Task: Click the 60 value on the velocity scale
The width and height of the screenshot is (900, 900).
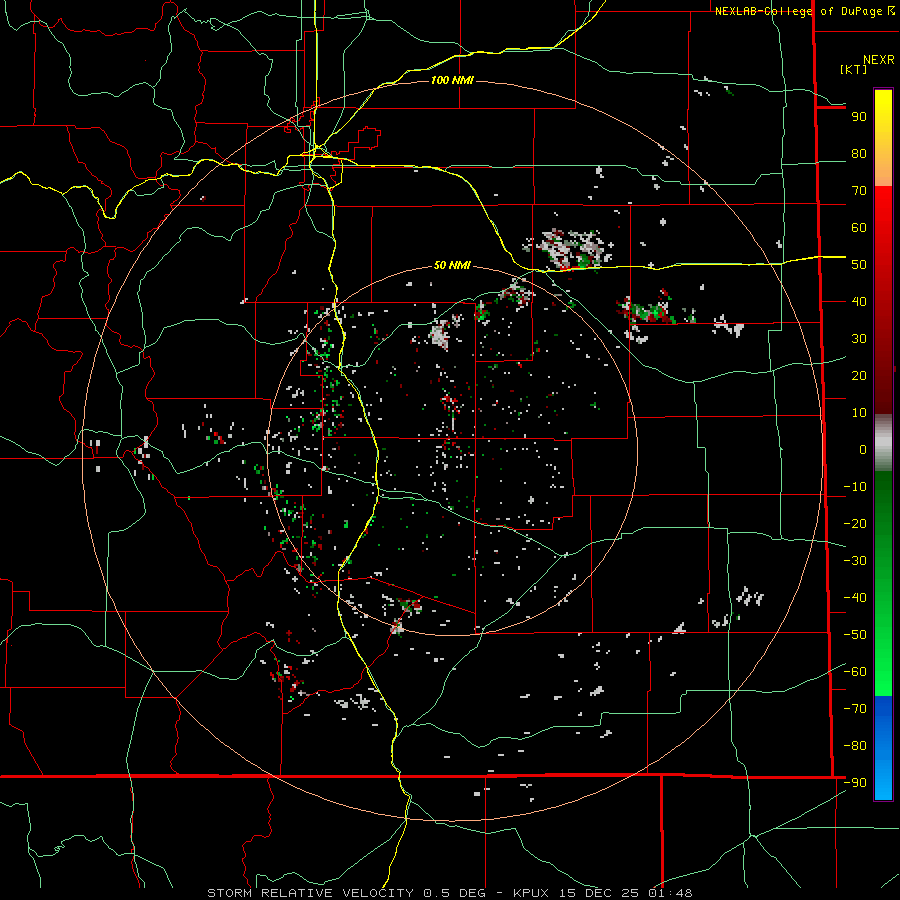Action: (x=859, y=228)
